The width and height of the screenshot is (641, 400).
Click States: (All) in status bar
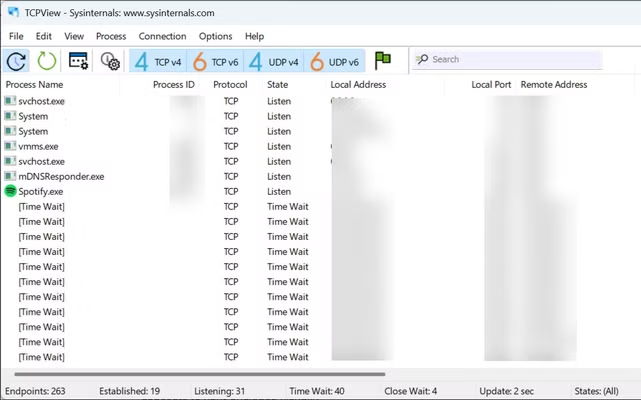[596, 391]
